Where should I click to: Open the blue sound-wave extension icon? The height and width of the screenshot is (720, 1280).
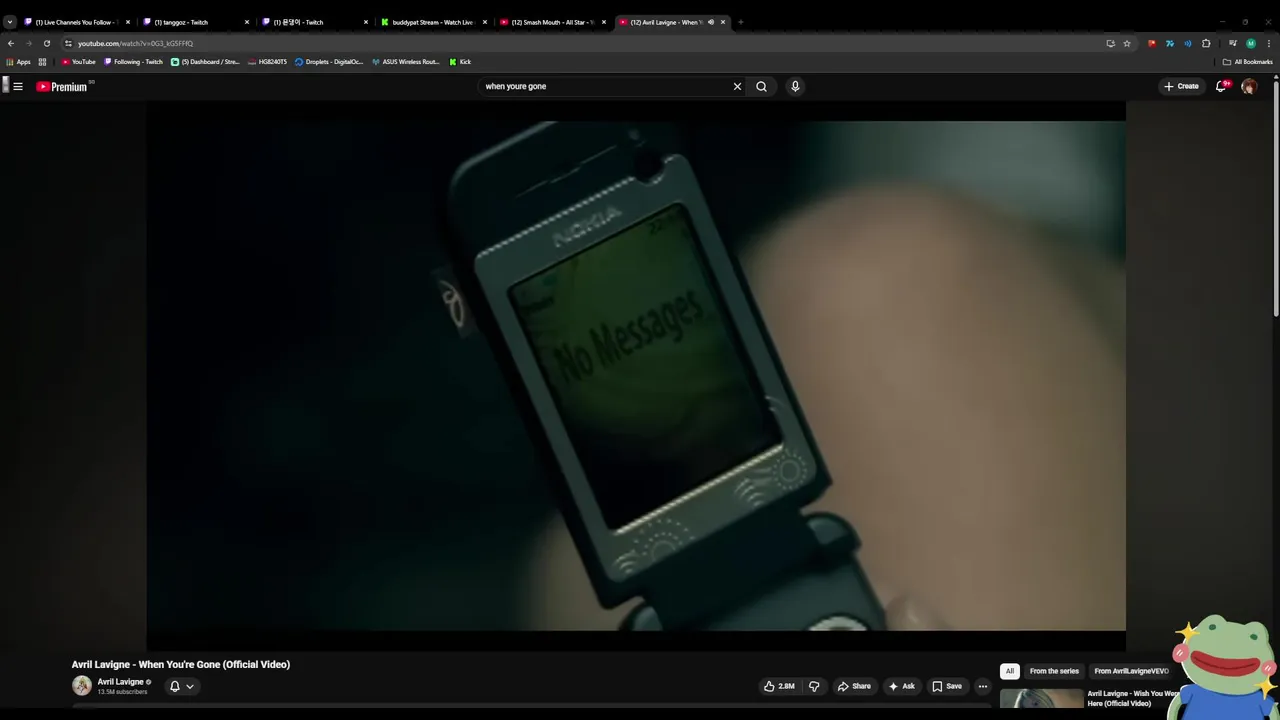pyautogui.click(x=1188, y=43)
